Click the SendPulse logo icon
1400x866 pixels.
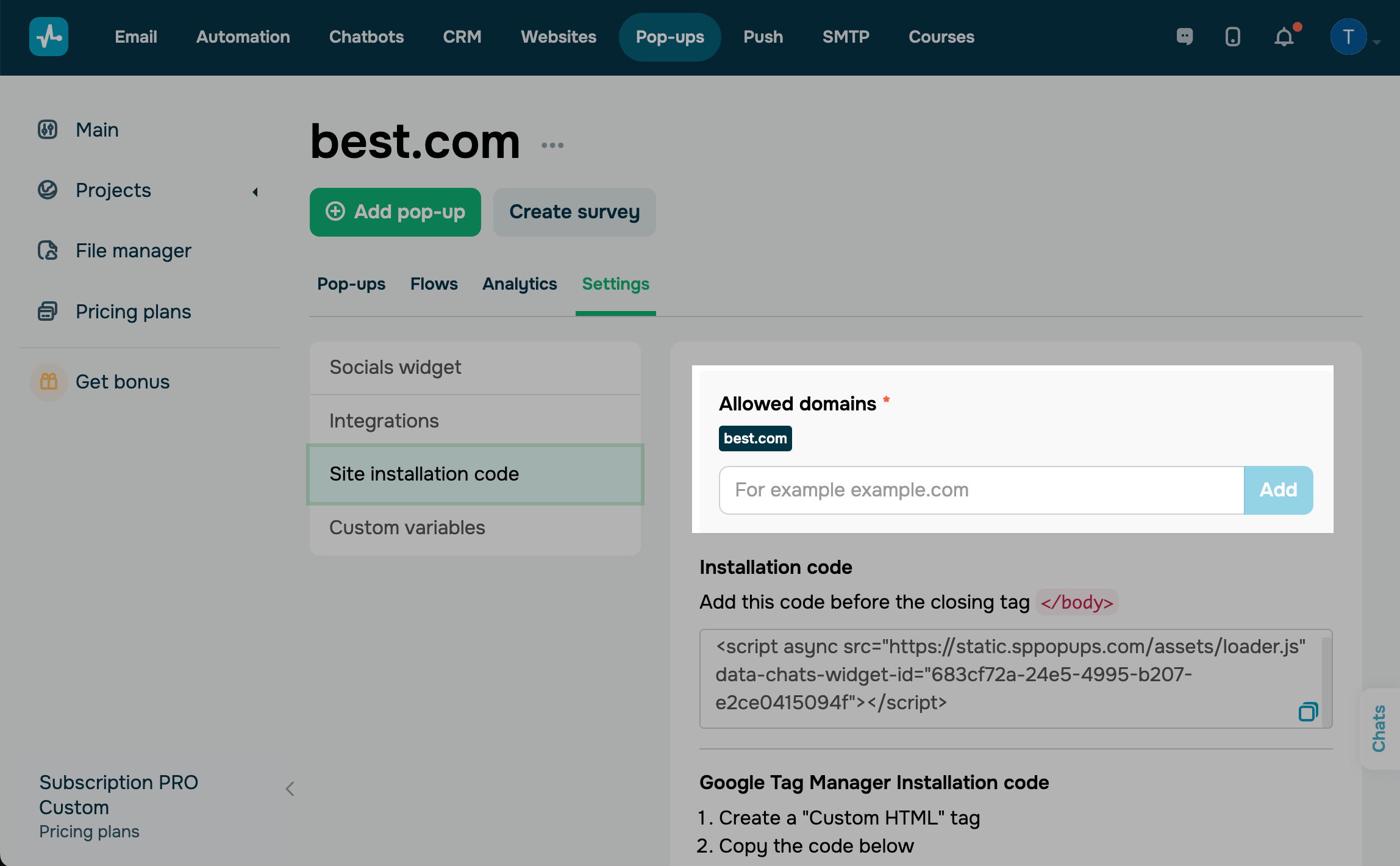[49, 37]
